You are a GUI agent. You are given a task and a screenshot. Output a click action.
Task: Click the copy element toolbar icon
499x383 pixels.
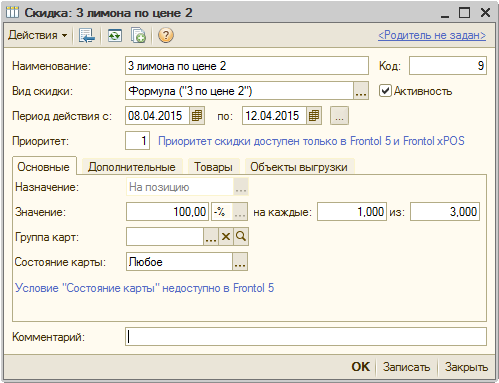click(138, 35)
